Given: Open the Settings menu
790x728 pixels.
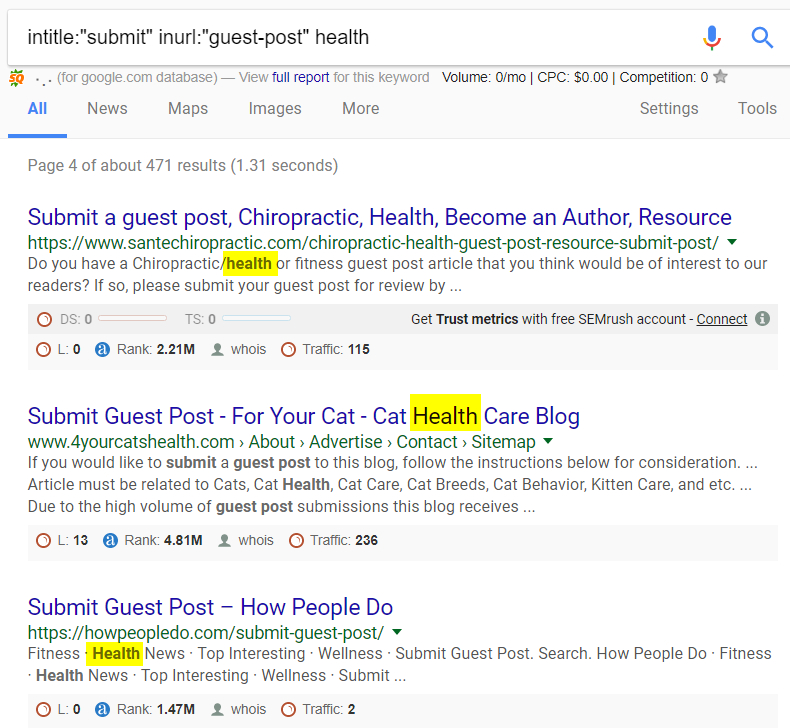Looking at the screenshot, I should [x=669, y=108].
